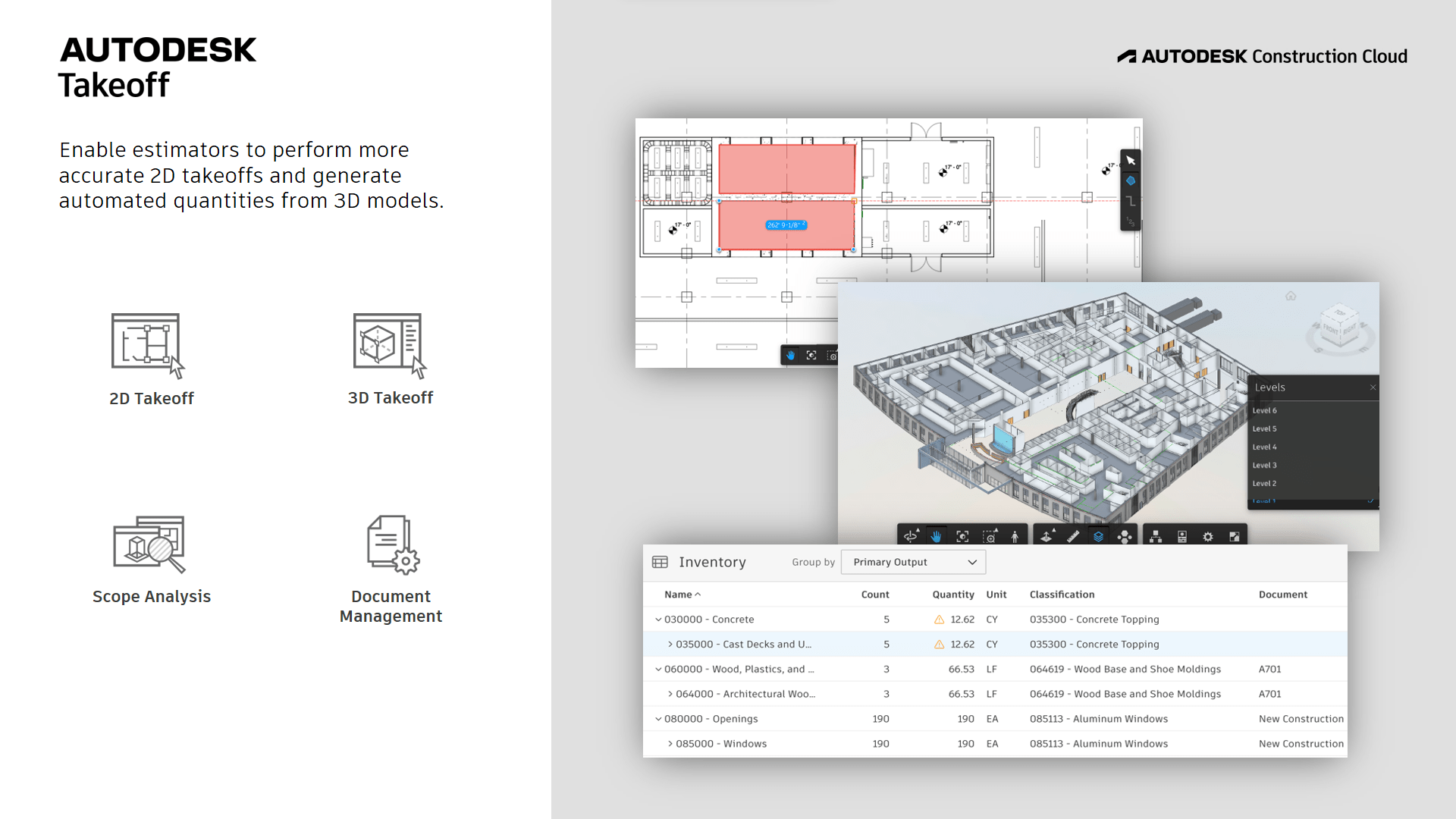Select the orbit tool in 3D viewer toolbar

[911, 536]
